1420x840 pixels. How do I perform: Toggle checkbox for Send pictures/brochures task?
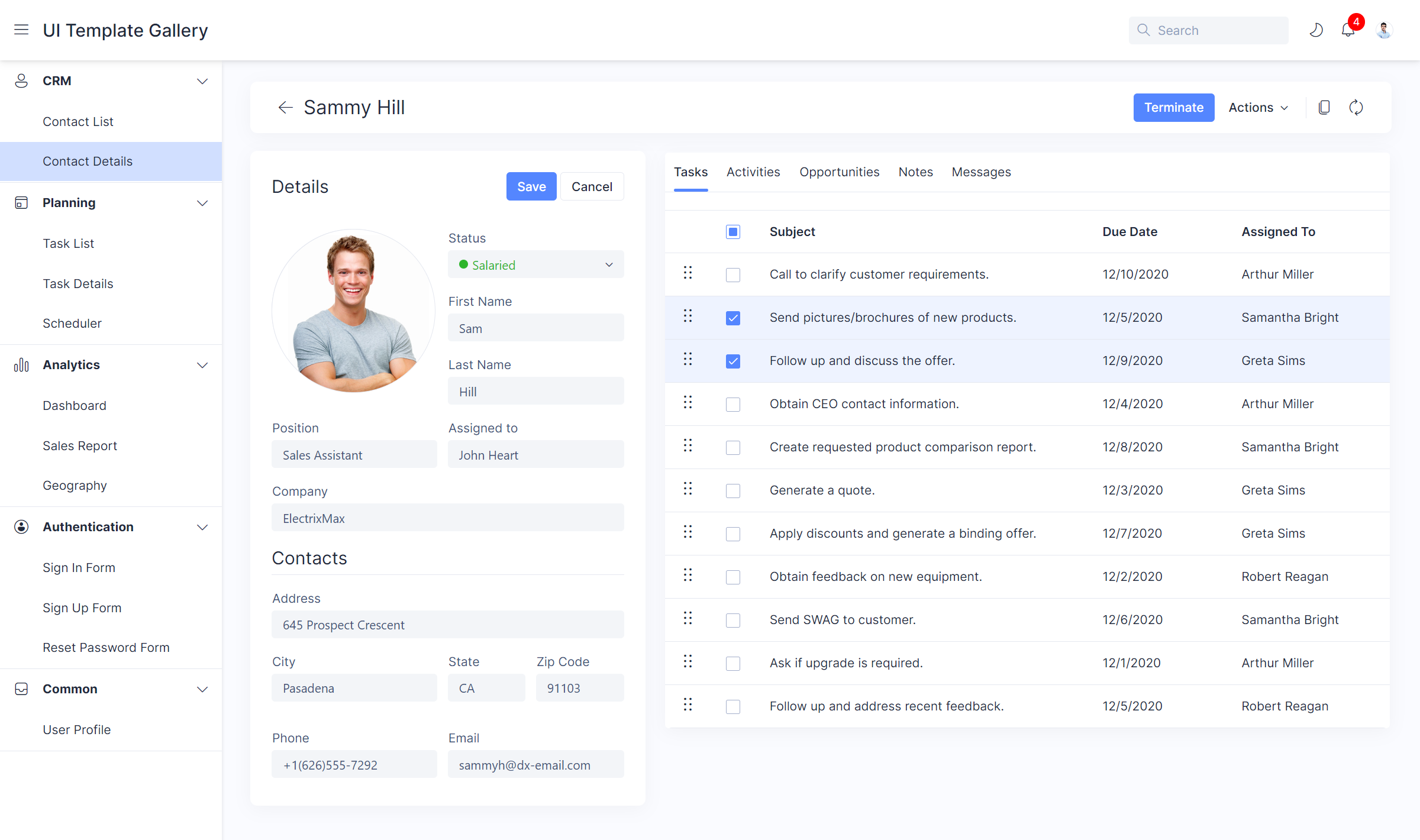tap(733, 318)
